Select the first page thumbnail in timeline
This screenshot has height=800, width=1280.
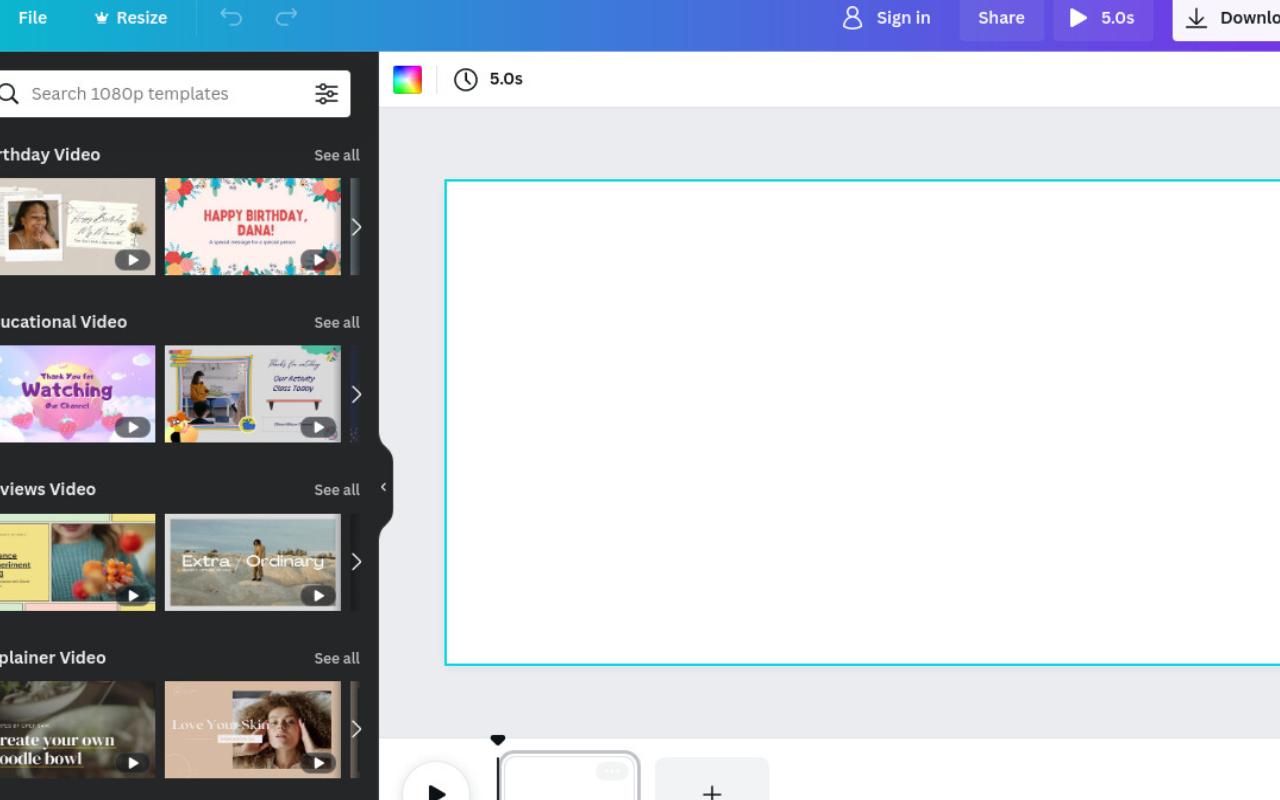click(569, 777)
